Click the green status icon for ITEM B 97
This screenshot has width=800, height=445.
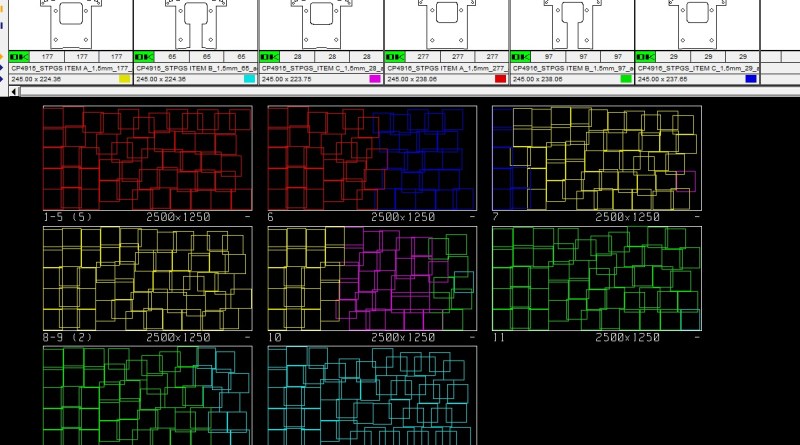tap(520, 57)
